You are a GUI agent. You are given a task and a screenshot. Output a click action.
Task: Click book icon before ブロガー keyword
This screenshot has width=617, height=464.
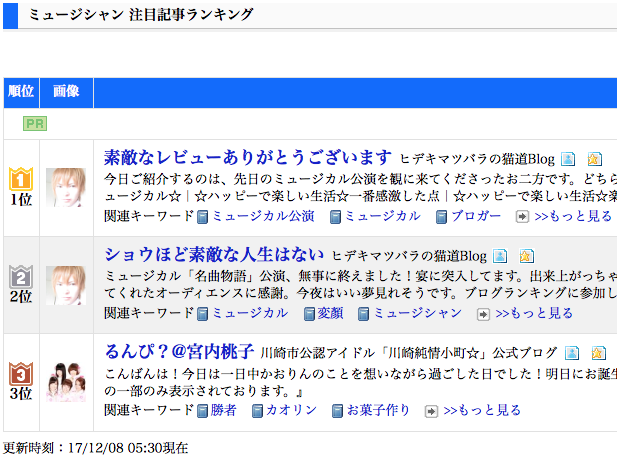pos(441,217)
